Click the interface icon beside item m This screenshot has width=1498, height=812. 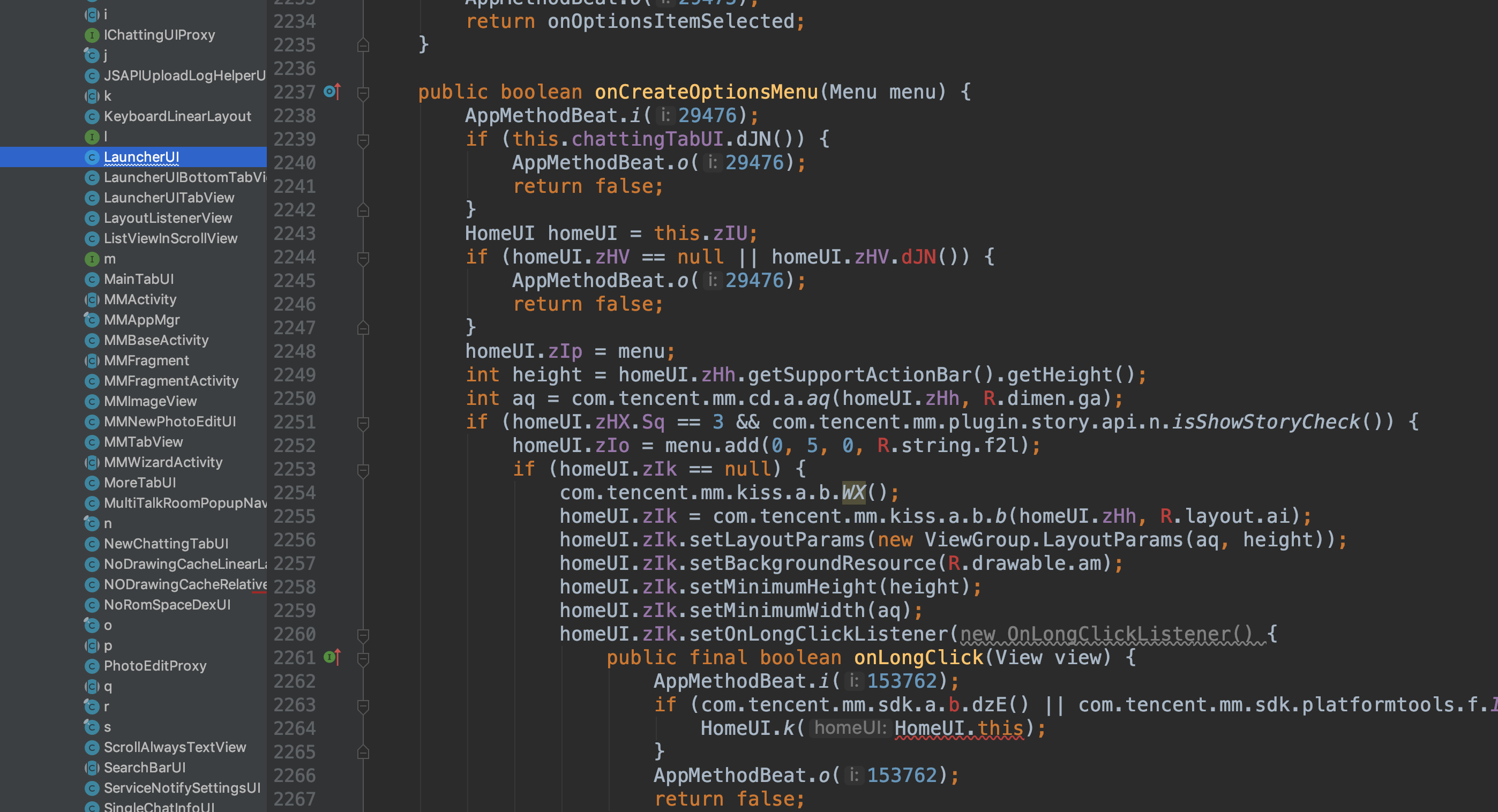pos(92,259)
